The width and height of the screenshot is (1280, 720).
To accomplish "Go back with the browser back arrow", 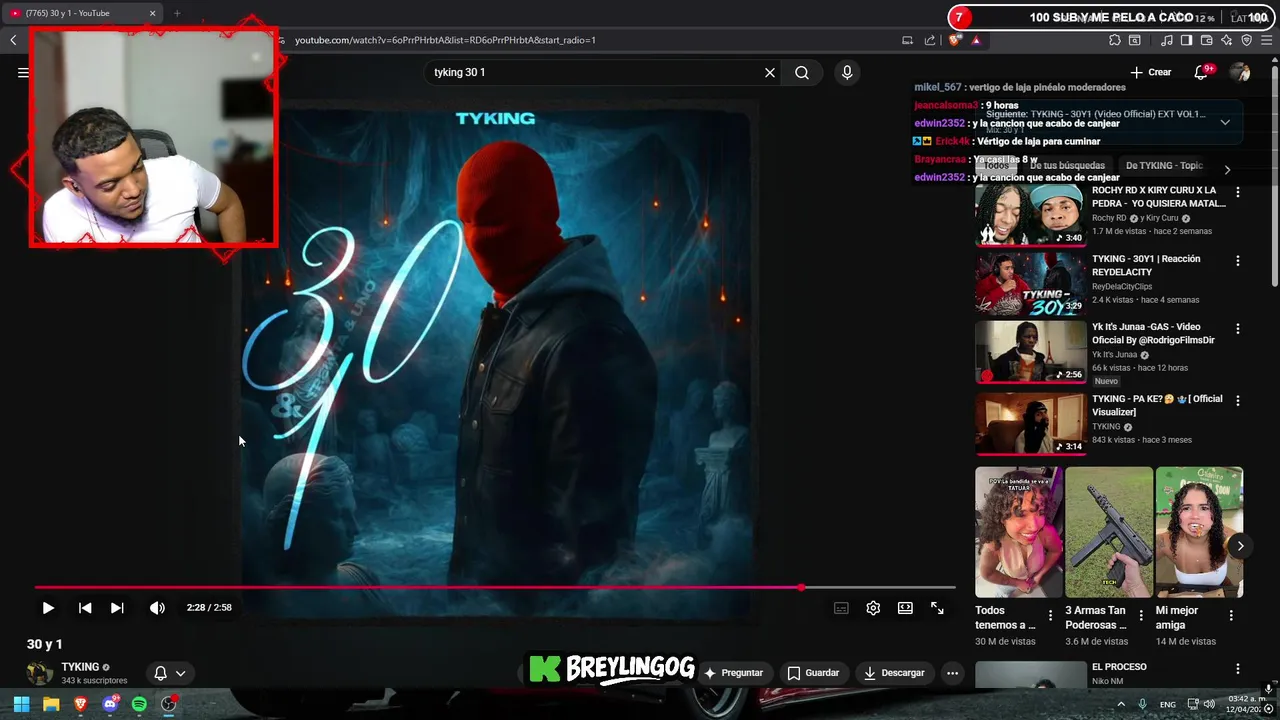I will coord(13,40).
